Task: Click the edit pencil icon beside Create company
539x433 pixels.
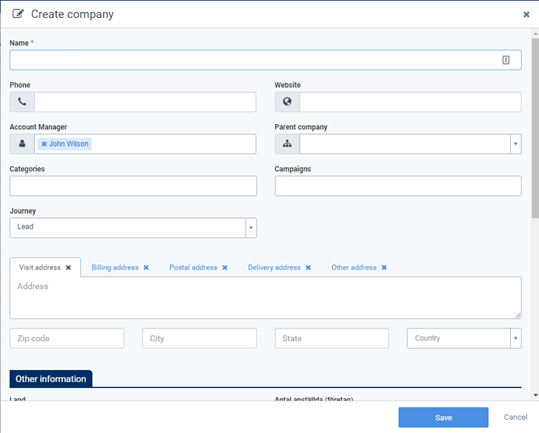Action: pos(18,14)
